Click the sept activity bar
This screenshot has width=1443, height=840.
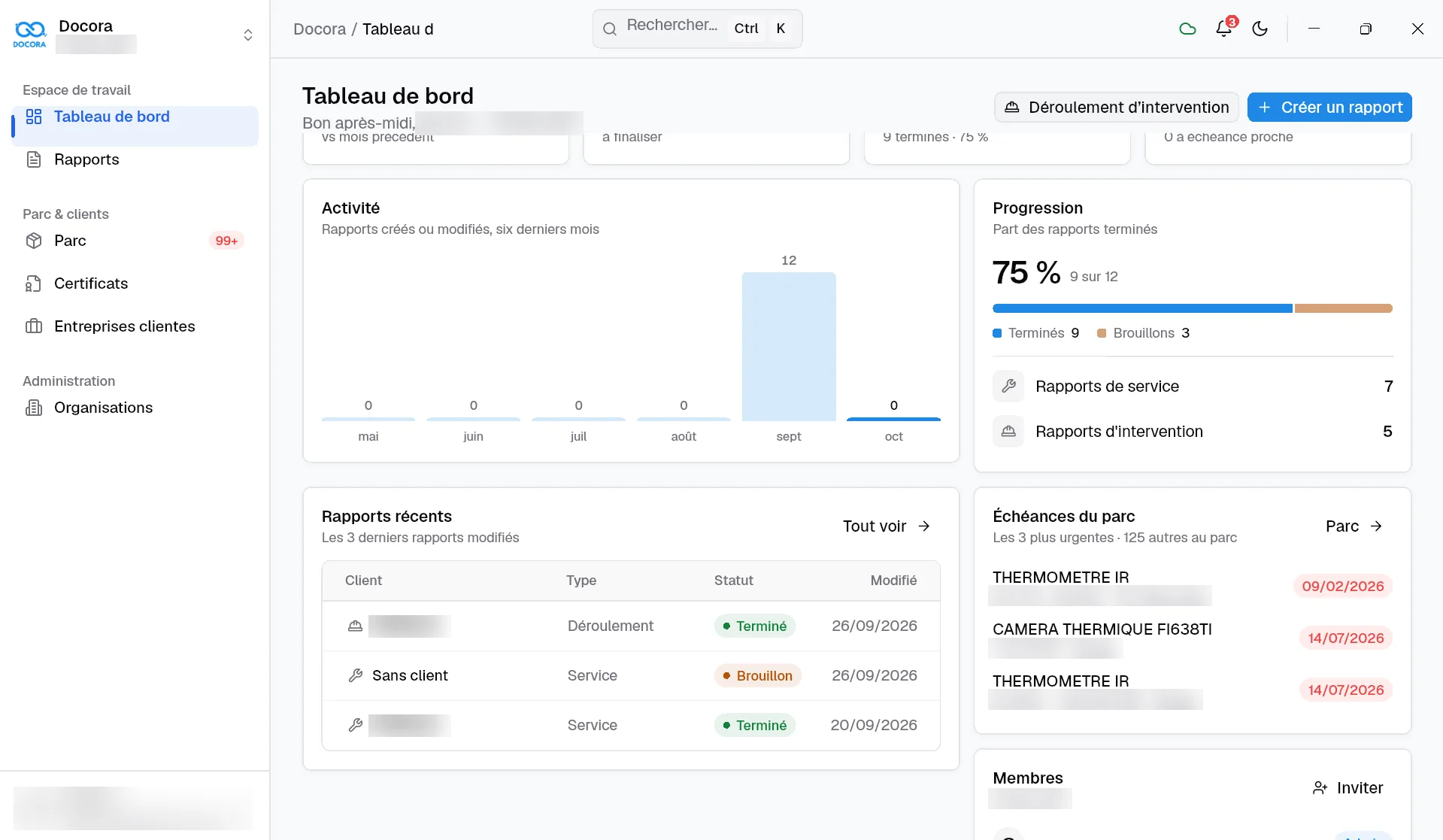pyautogui.click(x=789, y=346)
